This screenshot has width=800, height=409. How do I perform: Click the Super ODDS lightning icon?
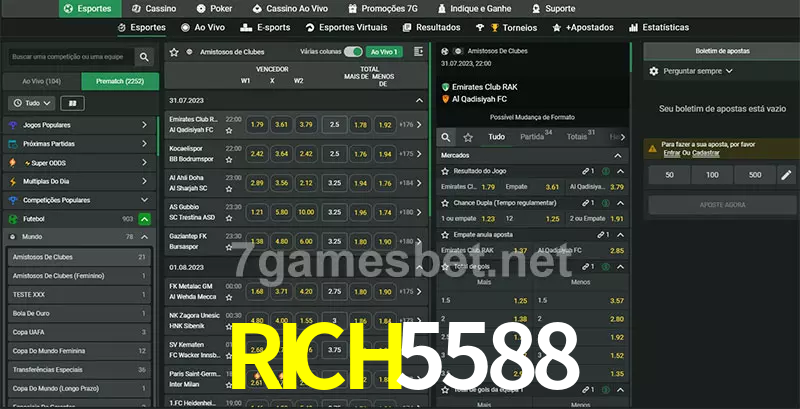point(13,163)
